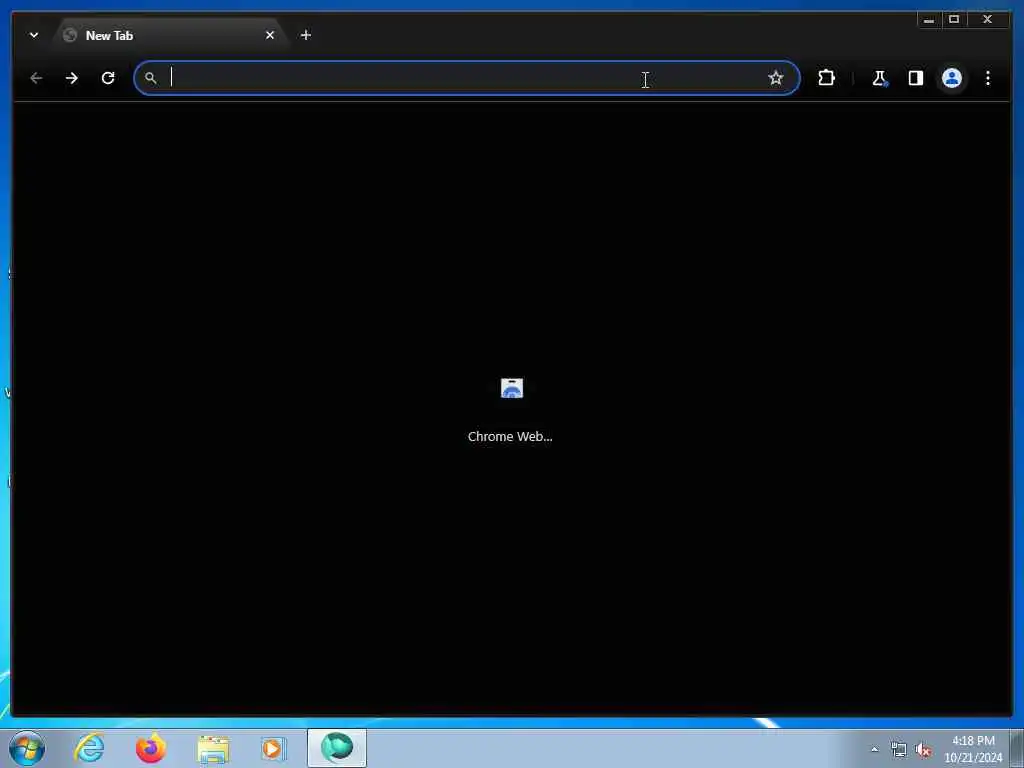Viewport: 1024px width, 768px height.
Task: Open the three-dot Chrome menu
Action: pos(987,78)
